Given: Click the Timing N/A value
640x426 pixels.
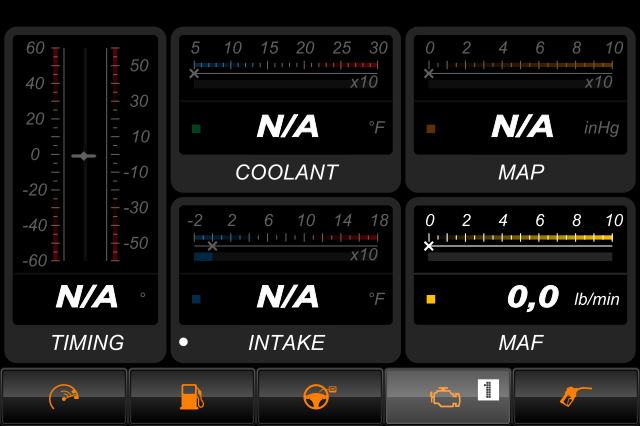Looking at the screenshot, I should tap(87, 297).
